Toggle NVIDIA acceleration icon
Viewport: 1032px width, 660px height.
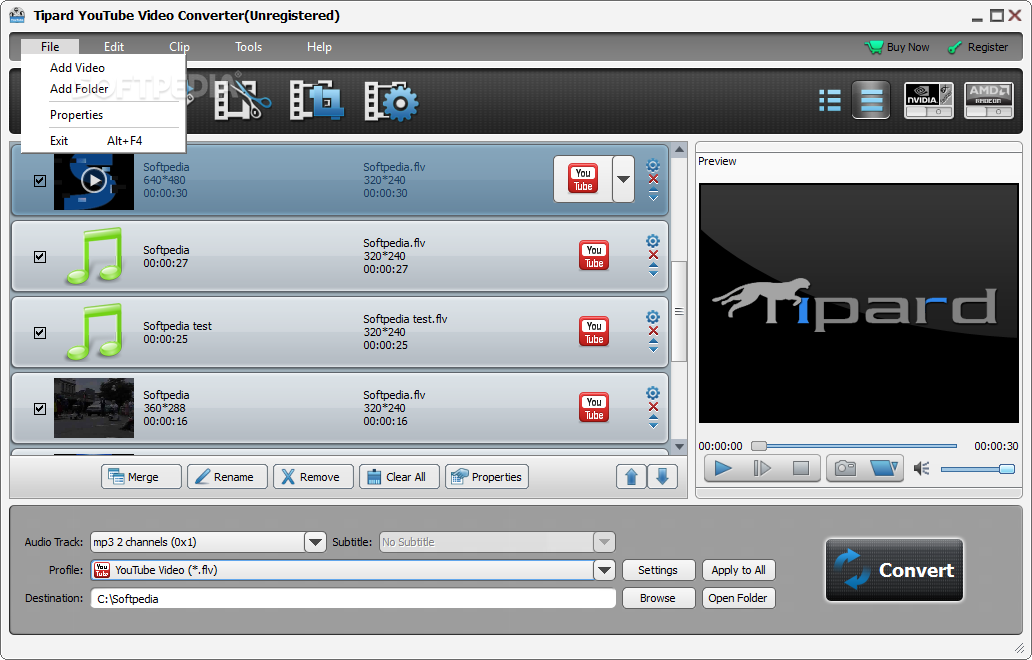point(929,100)
